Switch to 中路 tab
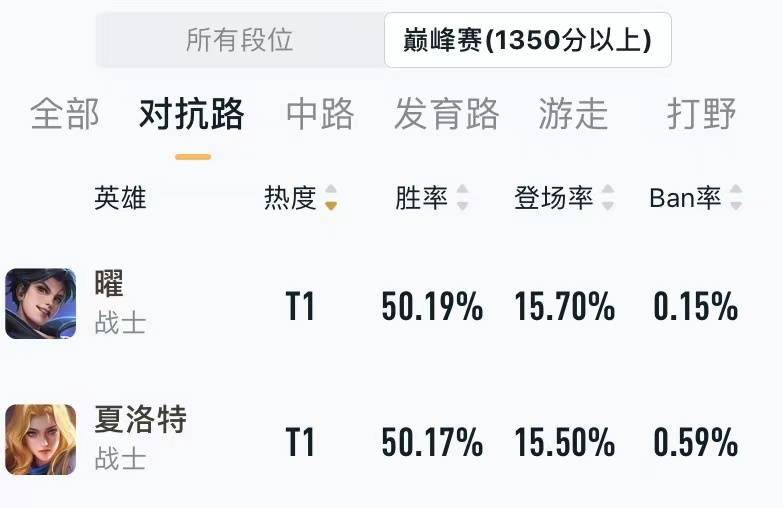Screen dimensions: 783x508 pos(320,114)
